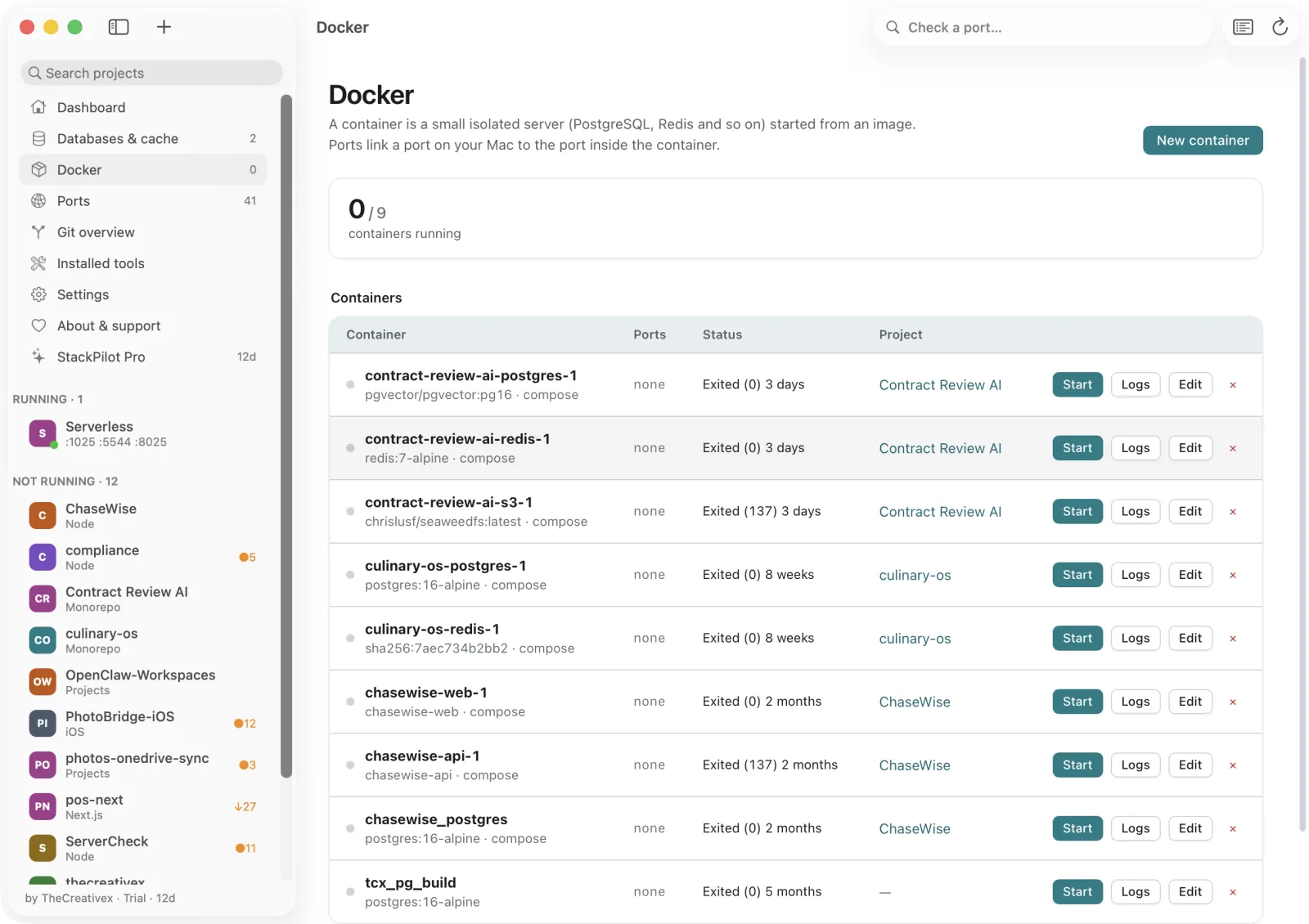Open Git overview
Image resolution: width=1309 pixels, height=924 pixels.
[x=143, y=231]
